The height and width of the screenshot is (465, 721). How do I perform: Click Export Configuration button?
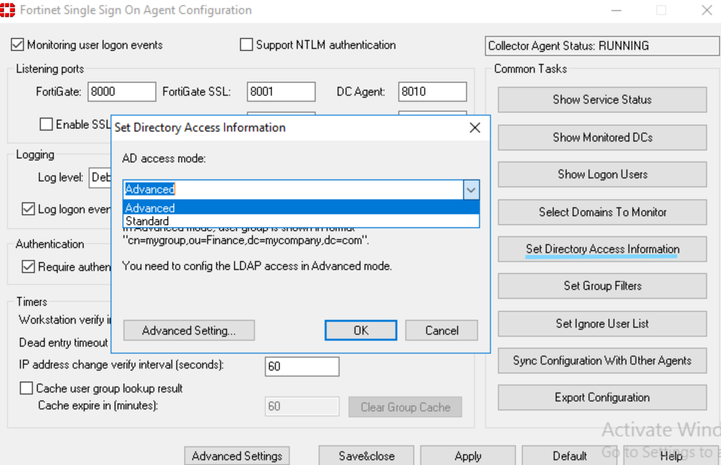pos(602,397)
